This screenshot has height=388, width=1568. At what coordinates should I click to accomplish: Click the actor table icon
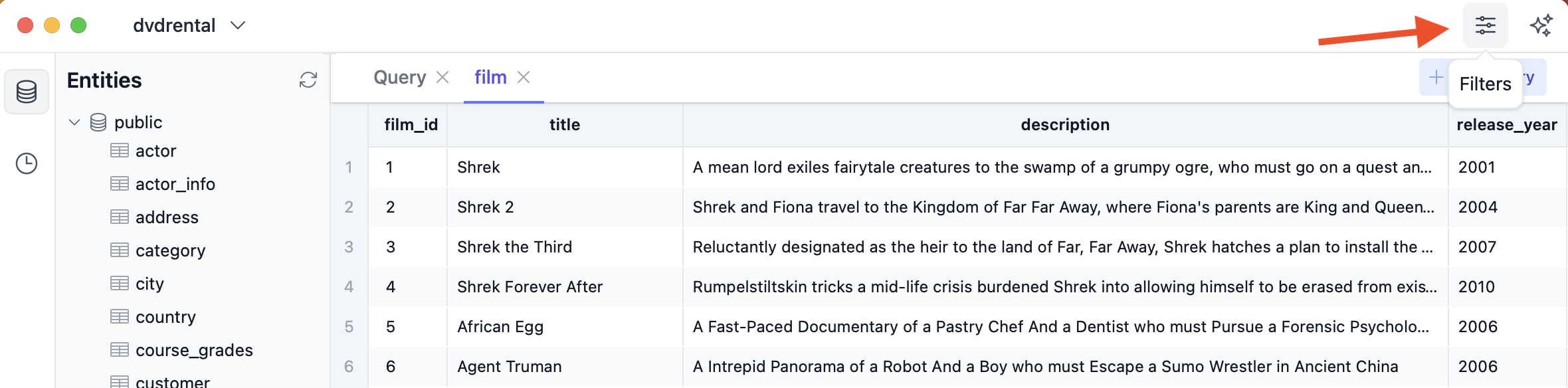(x=120, y=151)
